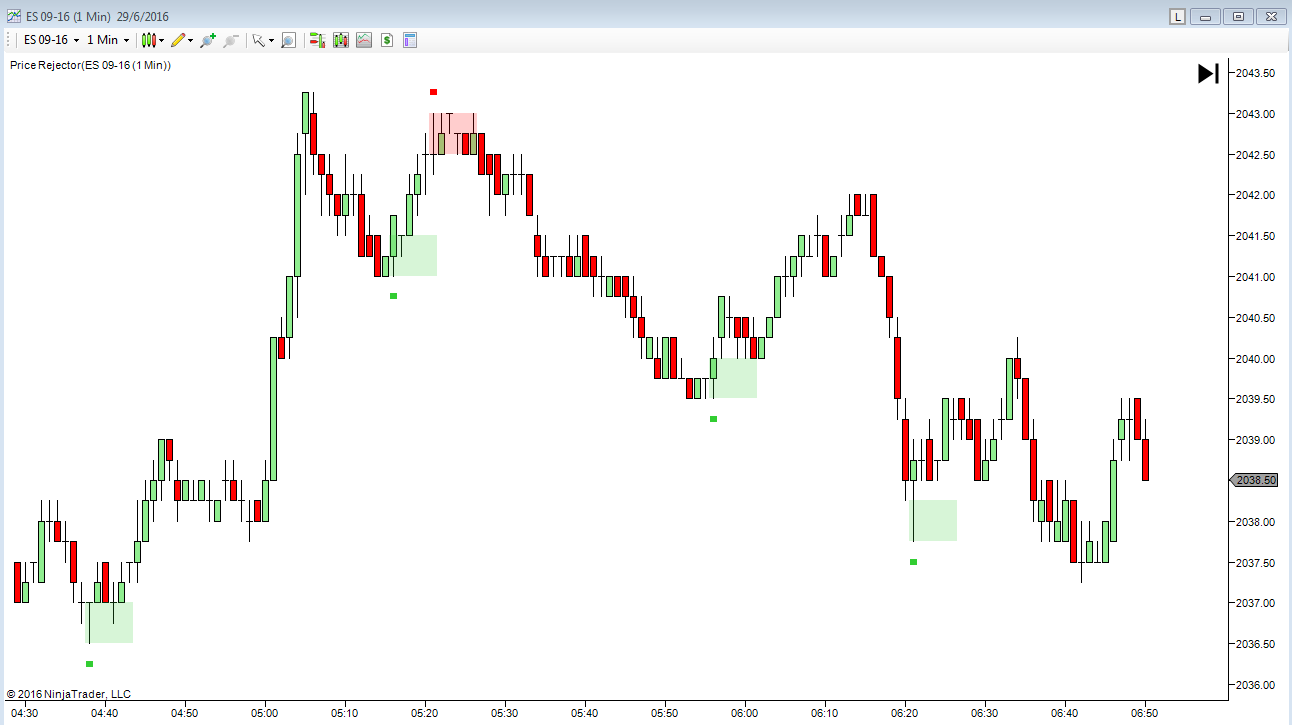
Task: Click the zoom in magnifier icon
Action: point(208,40)
